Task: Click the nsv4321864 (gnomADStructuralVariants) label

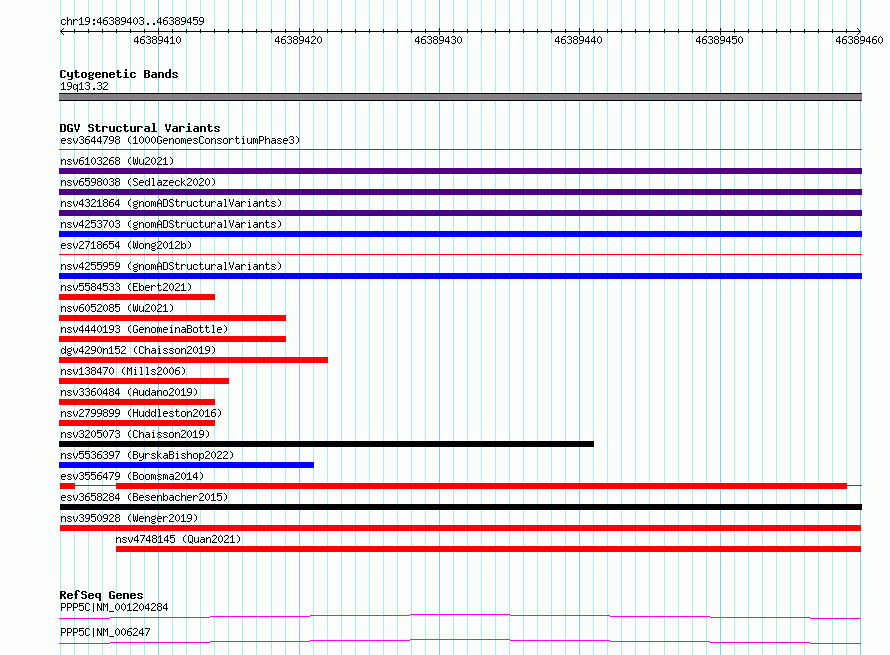Action: click(171, 203)
